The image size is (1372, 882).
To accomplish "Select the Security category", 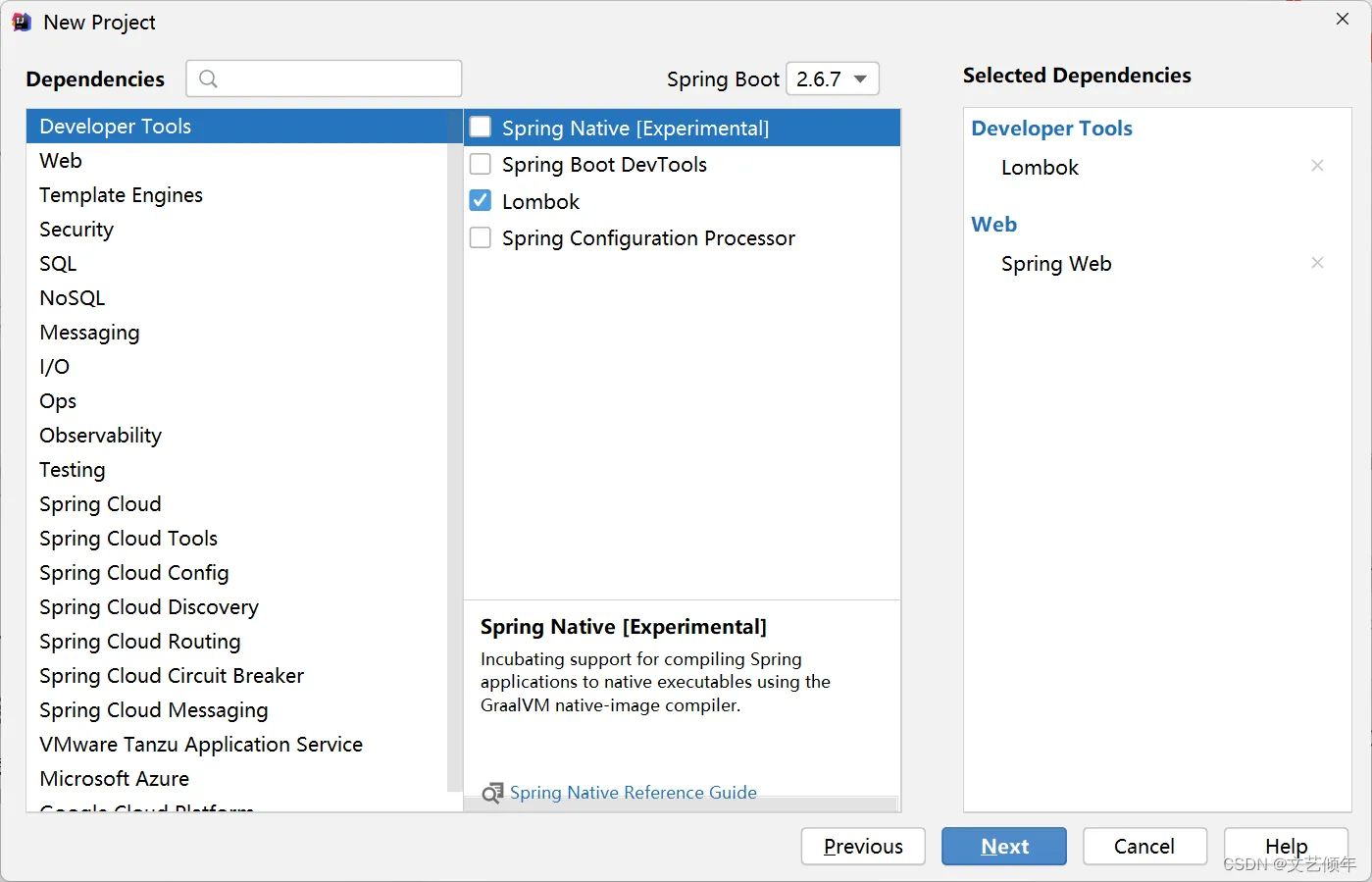I will pos(76,230).
